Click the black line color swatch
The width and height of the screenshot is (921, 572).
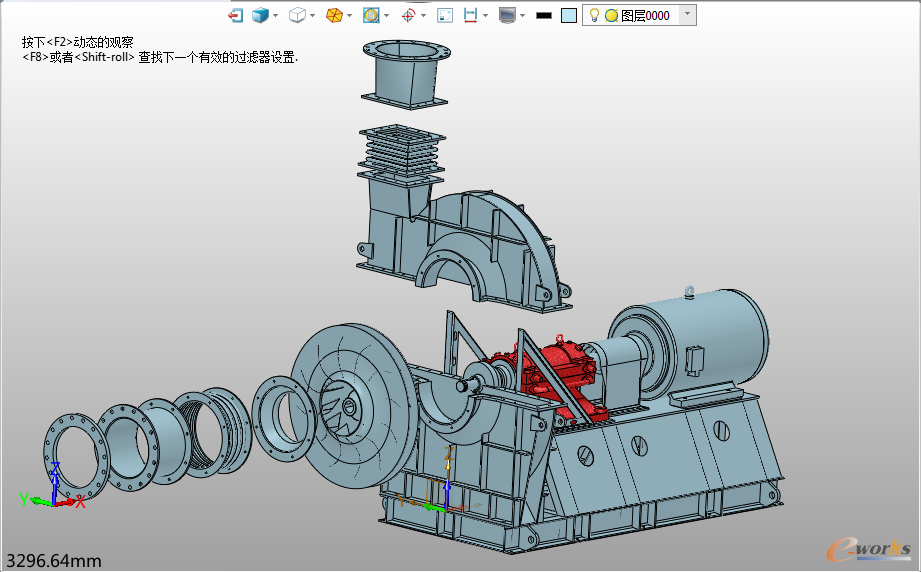[544, 16]
